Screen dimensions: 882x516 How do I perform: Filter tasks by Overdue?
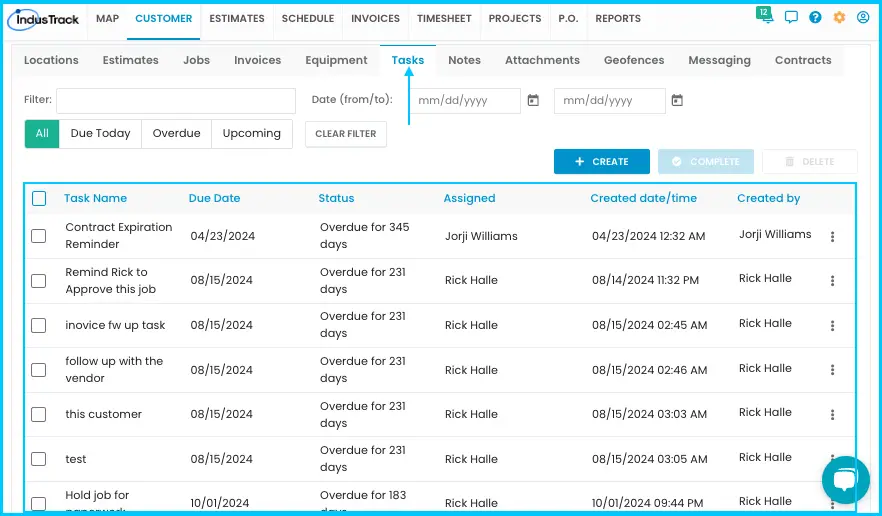click(177, 133)
